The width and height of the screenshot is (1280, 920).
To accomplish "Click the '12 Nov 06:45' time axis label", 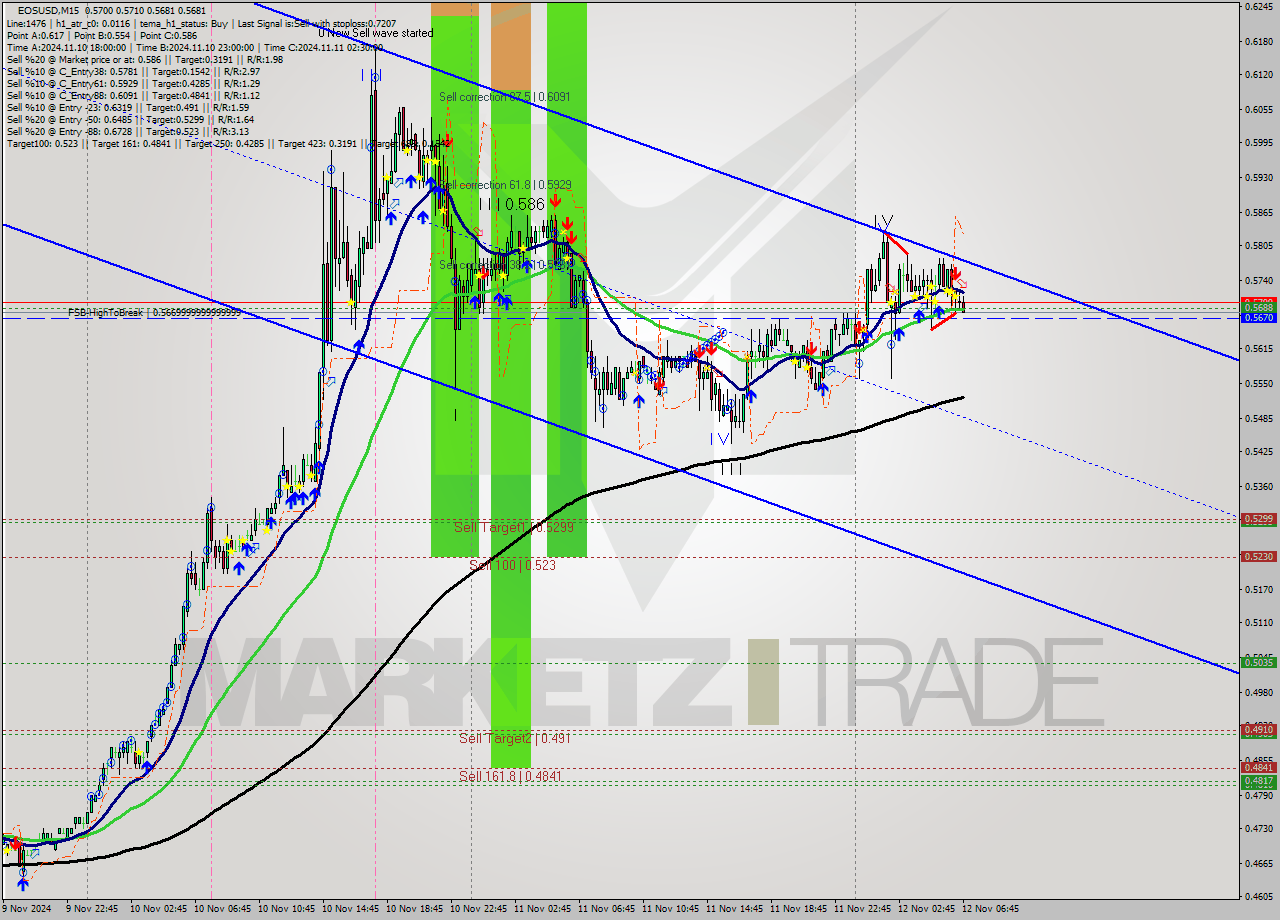I will [x=990, y=909].
